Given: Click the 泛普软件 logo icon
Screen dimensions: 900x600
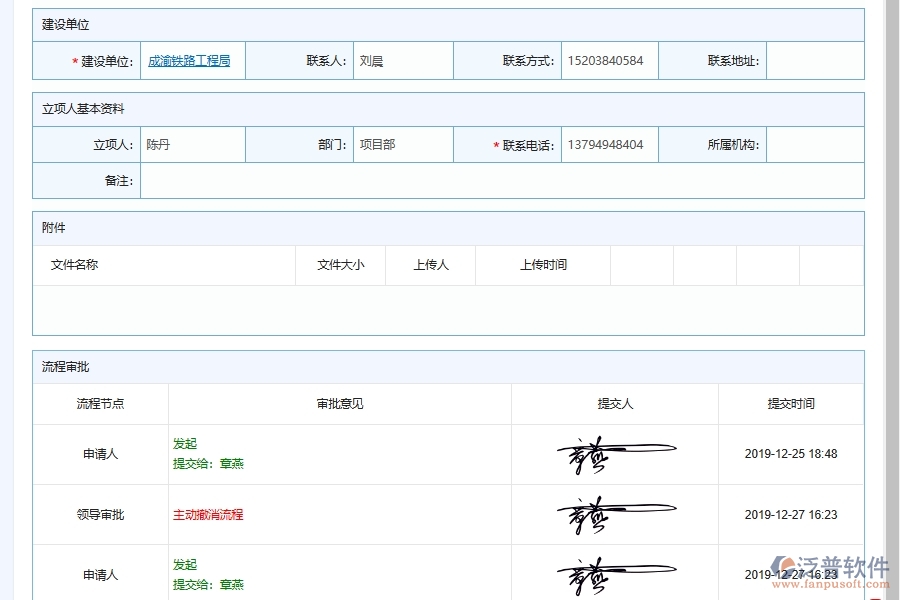Looking at the screenshot, I should coord(785,566).
